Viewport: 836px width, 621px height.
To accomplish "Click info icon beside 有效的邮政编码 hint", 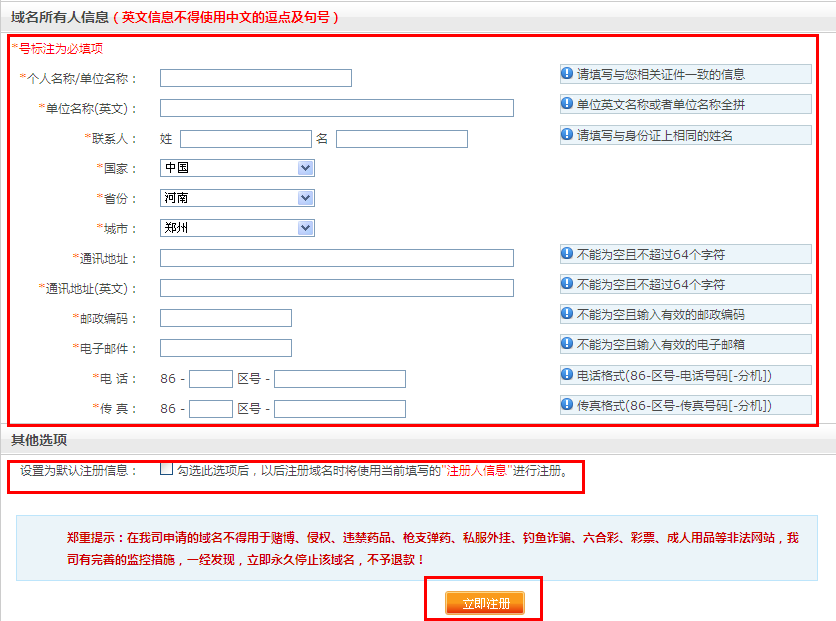I will pyautogui.click(x=568, y=314).
